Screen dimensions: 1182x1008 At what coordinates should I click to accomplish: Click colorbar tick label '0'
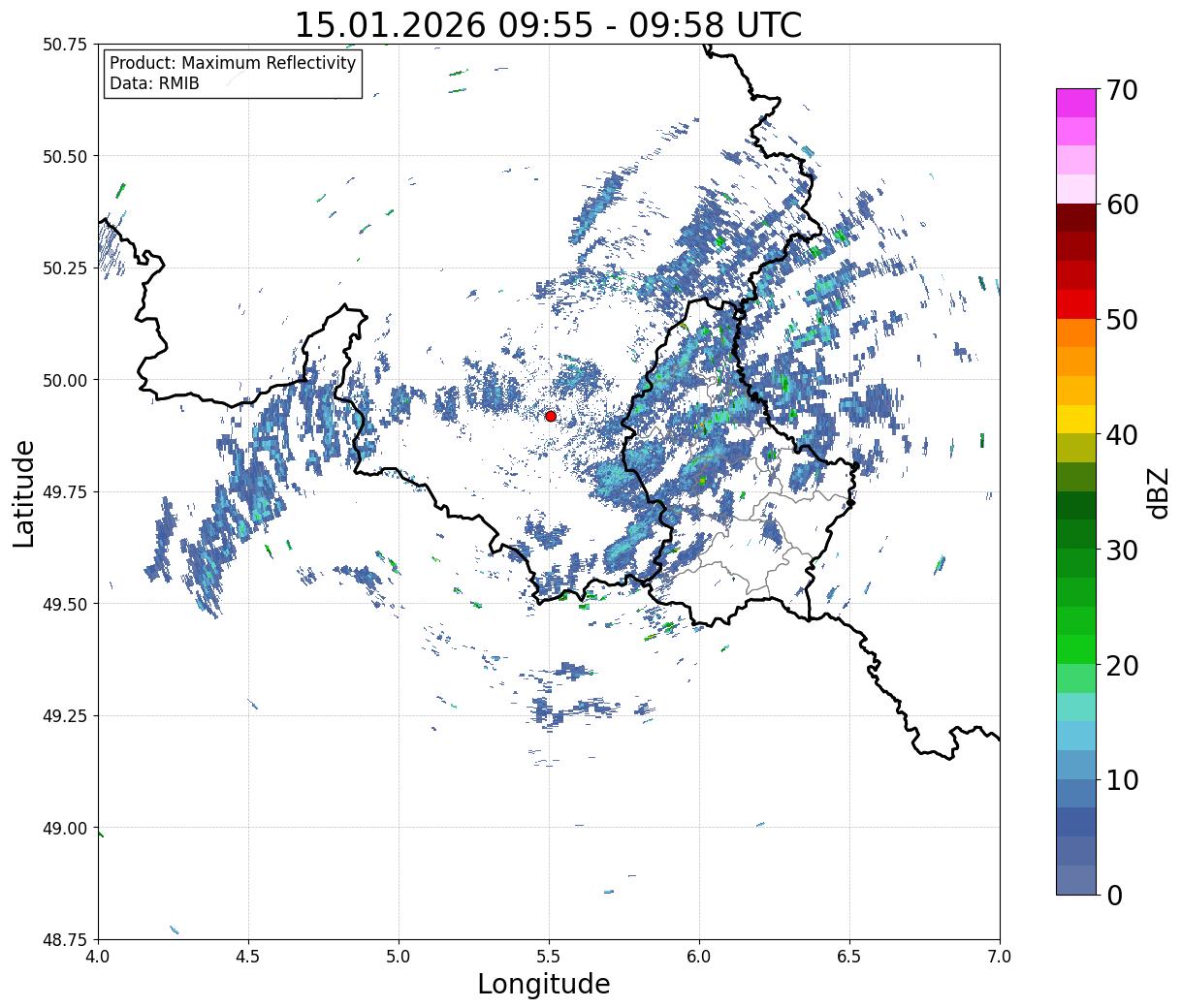[1114, 895]
